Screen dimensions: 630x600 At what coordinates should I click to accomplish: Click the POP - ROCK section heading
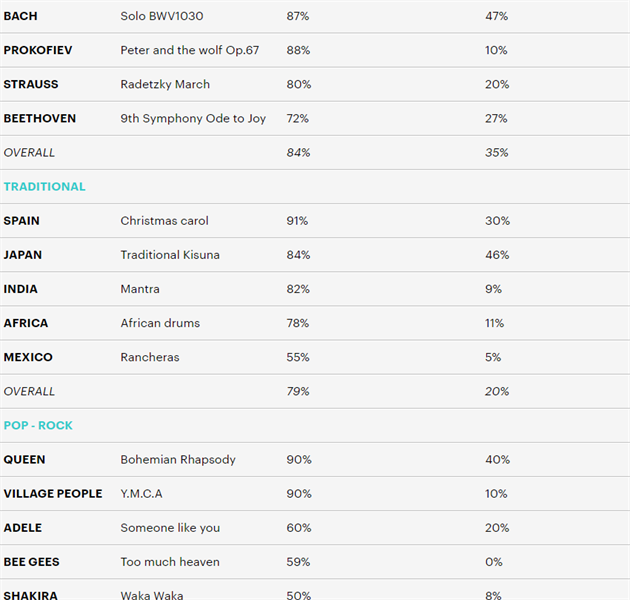pyautogui.click(x=38, y=426)
